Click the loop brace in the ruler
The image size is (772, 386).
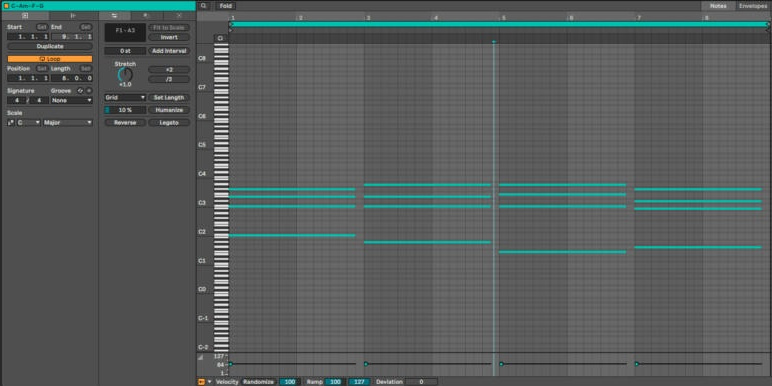[x=499, y=24]
